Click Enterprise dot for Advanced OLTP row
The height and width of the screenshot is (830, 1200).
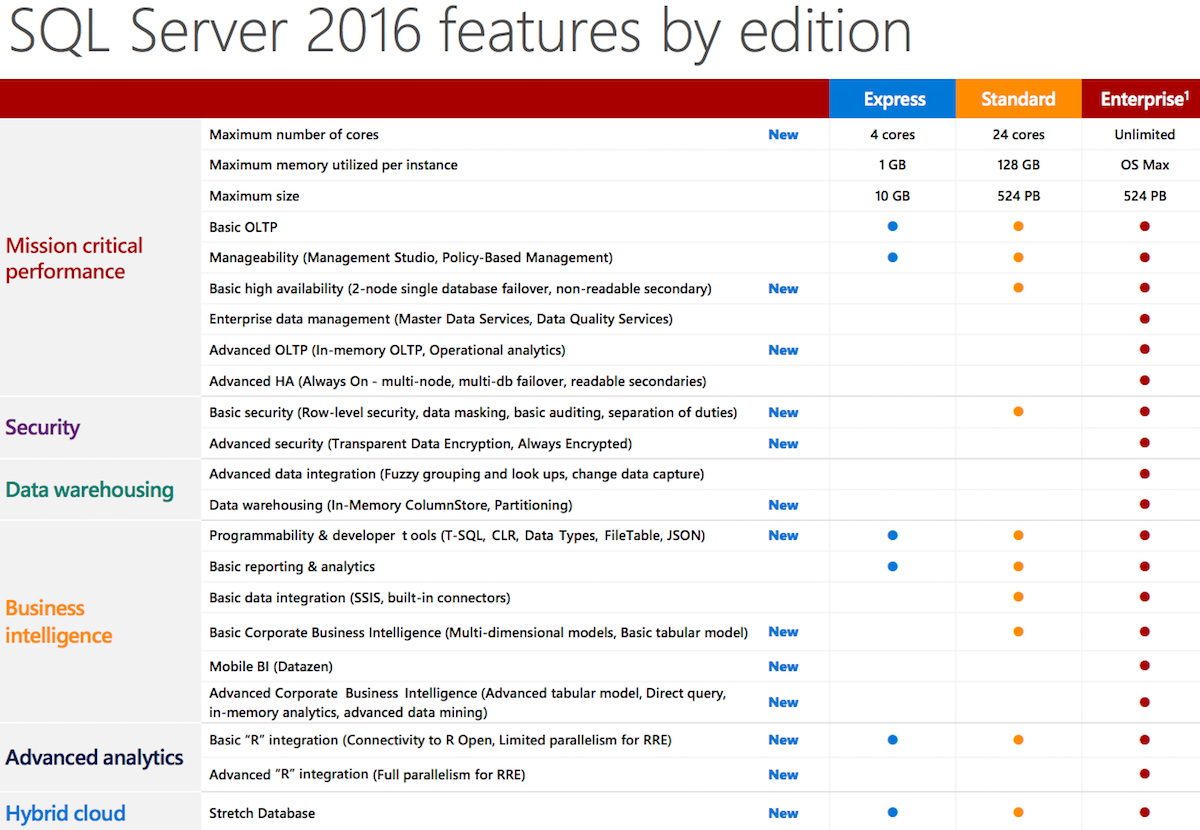click(1144, 350)
